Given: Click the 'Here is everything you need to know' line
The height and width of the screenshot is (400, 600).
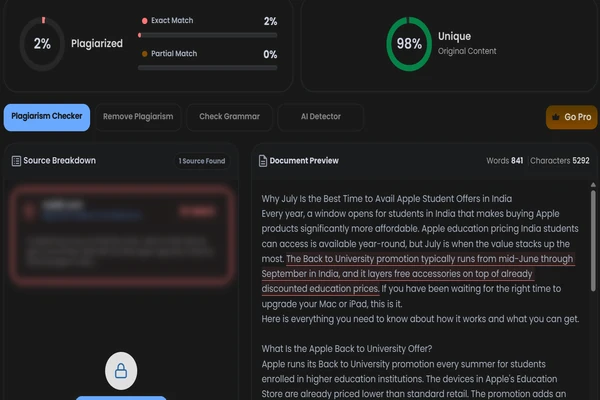Looking at the screenshot, I should point(420,319).
